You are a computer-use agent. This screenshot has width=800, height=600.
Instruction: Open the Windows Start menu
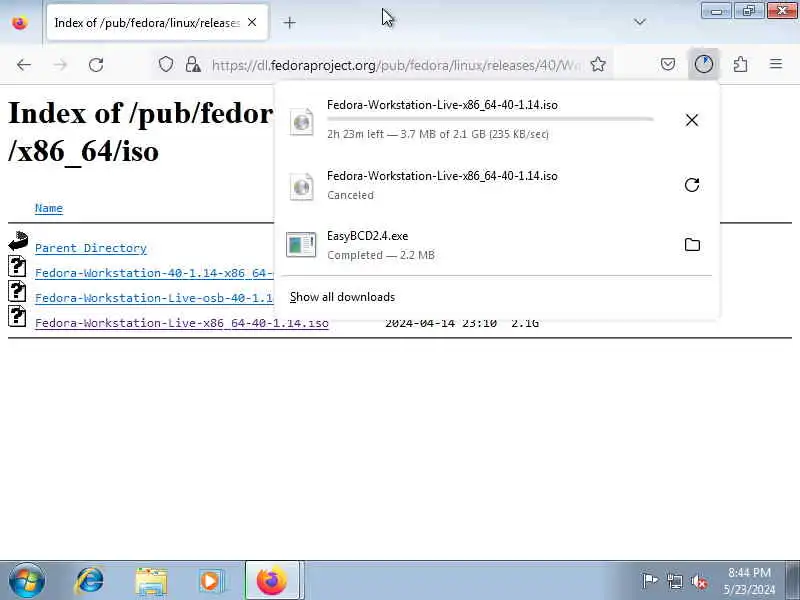(27, 580)
